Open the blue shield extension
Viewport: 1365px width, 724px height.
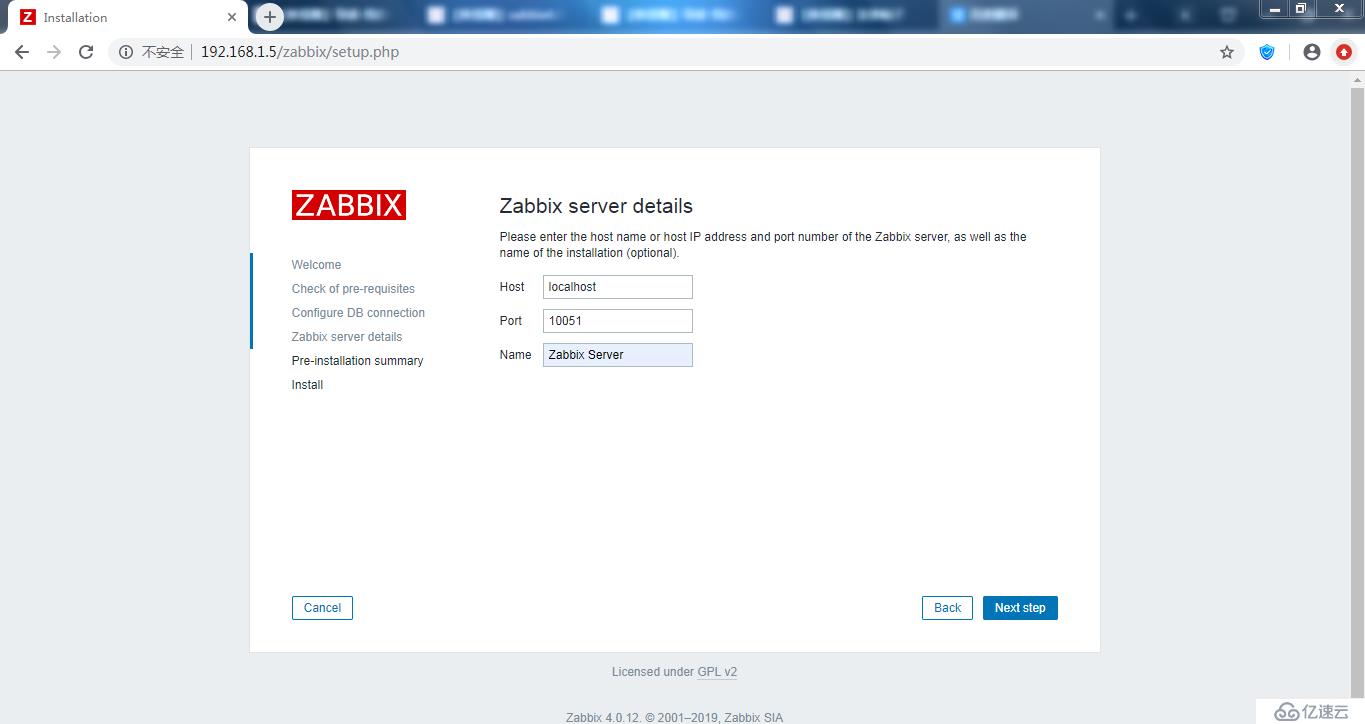coord(1267,52)
